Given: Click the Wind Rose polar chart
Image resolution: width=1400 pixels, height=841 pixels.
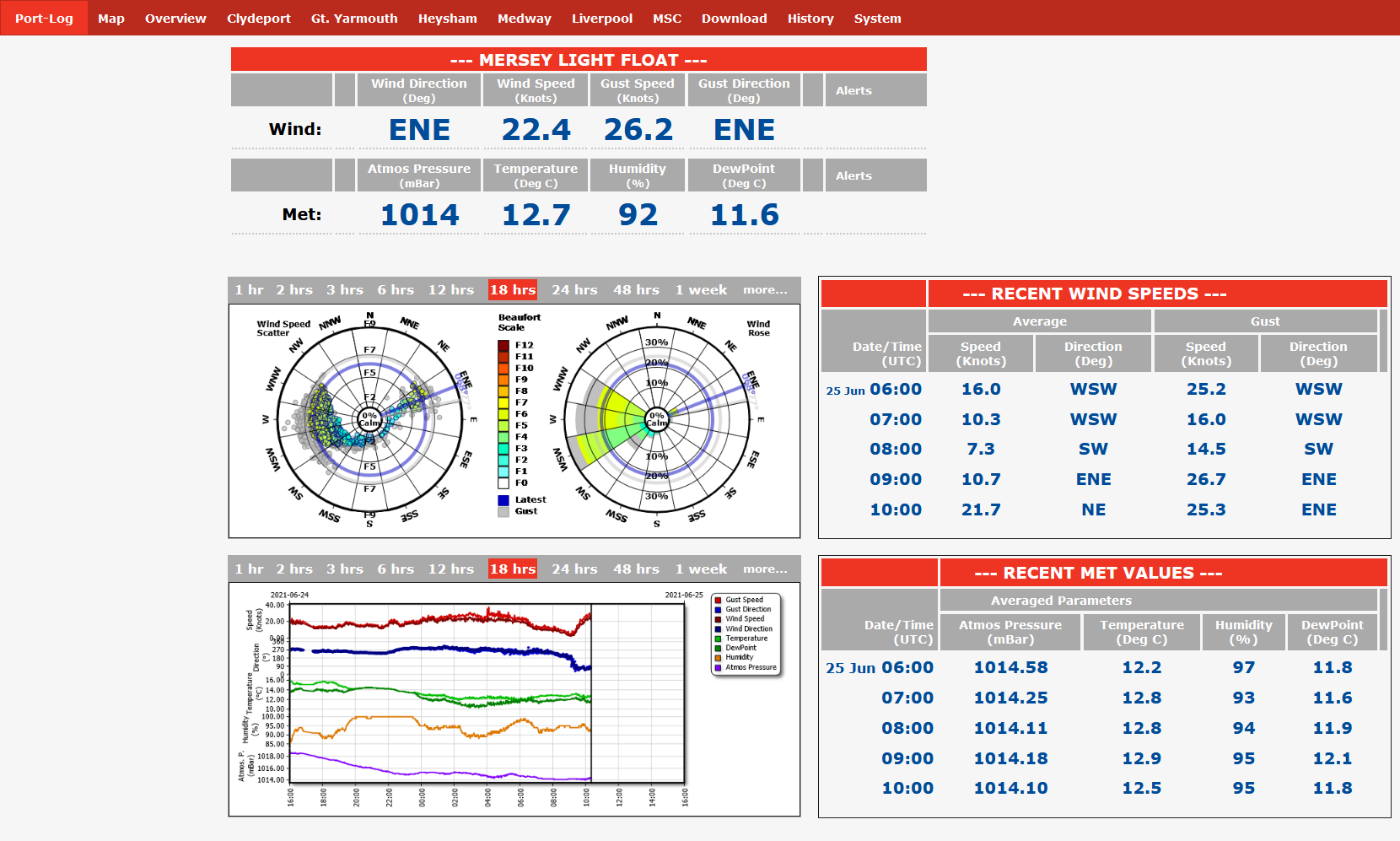Looking at the screenshot, I should (x=656, y=419).
